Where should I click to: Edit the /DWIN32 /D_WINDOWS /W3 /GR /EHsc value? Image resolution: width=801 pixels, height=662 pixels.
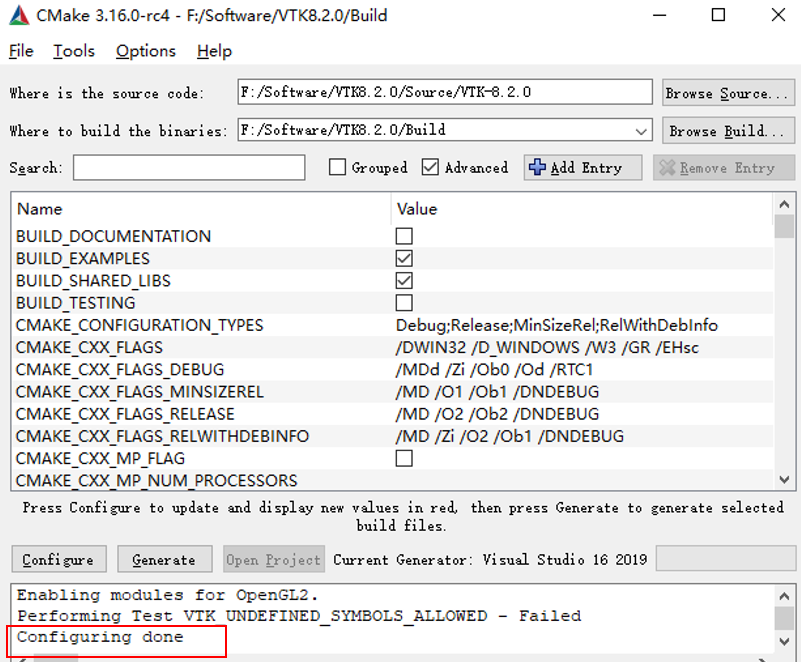pyautogui.click(x=547, y=347)
